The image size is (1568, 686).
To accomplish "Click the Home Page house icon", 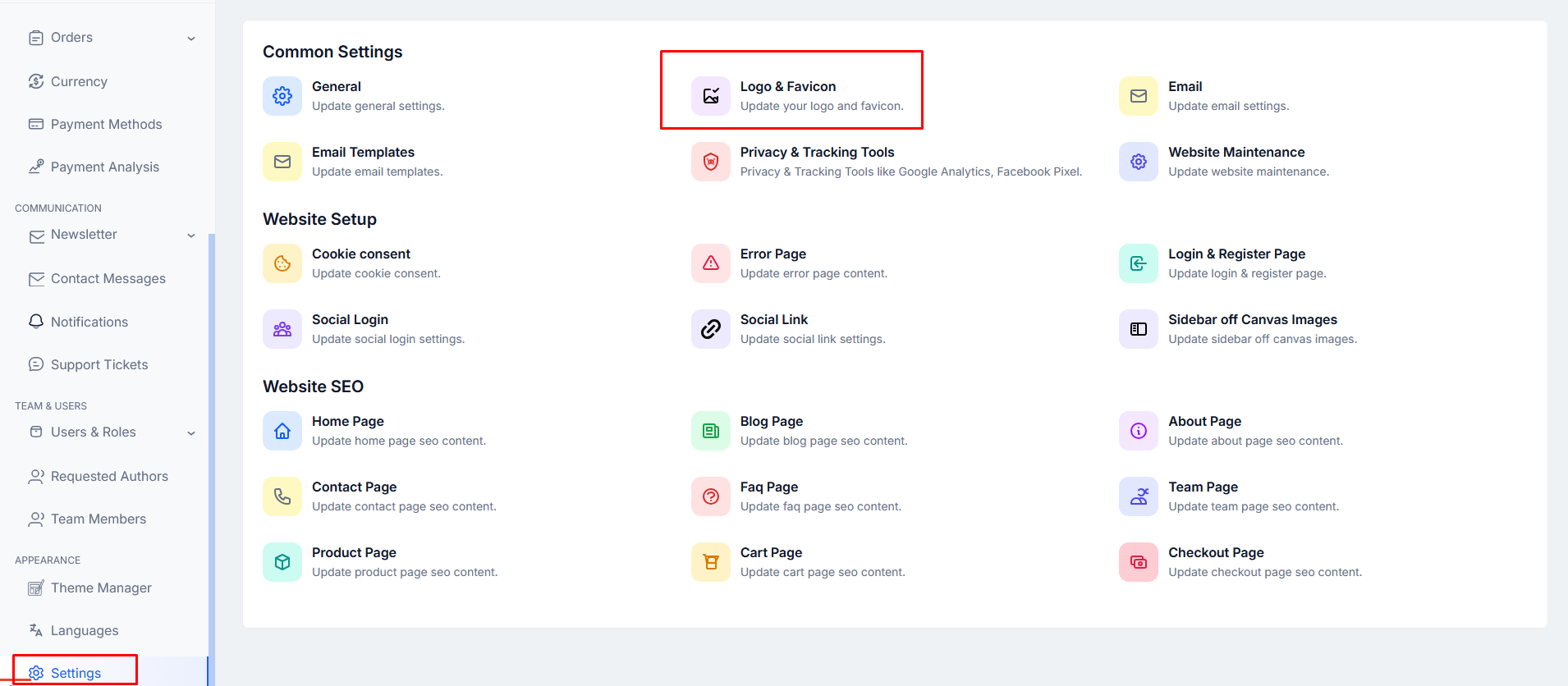I will 282,431.
